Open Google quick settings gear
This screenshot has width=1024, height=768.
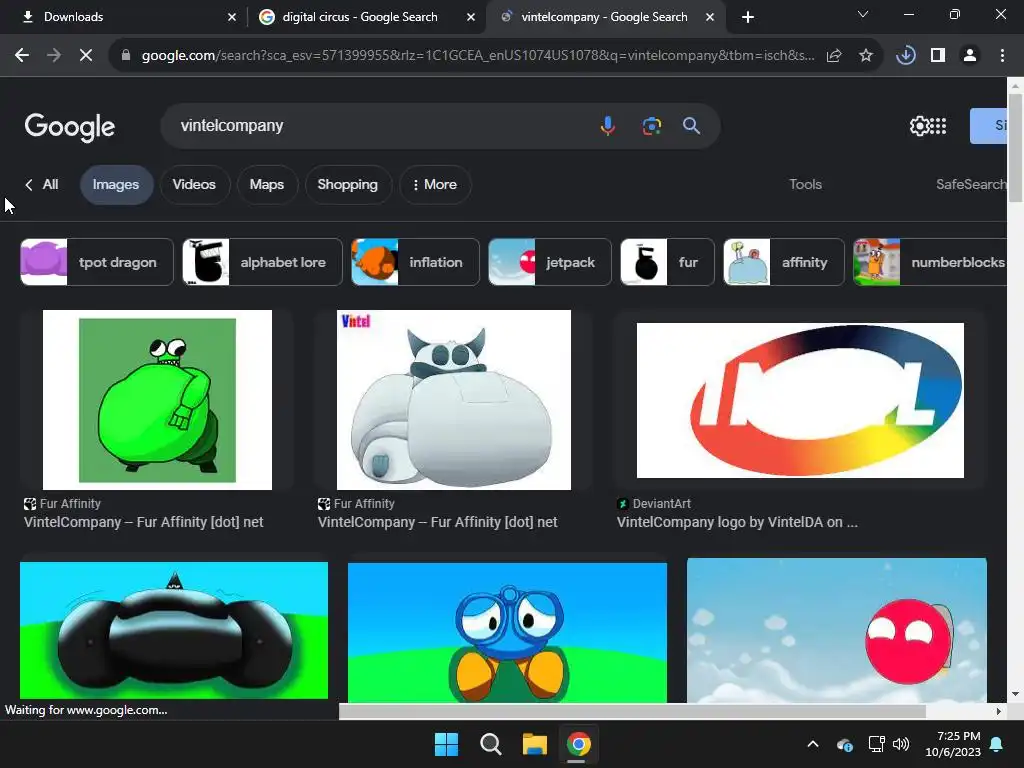click(x=919, y=126)
